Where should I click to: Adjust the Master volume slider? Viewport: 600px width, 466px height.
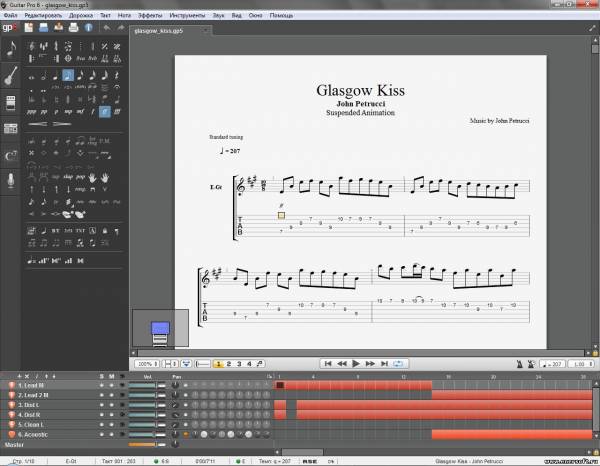[x=147, y=445]
